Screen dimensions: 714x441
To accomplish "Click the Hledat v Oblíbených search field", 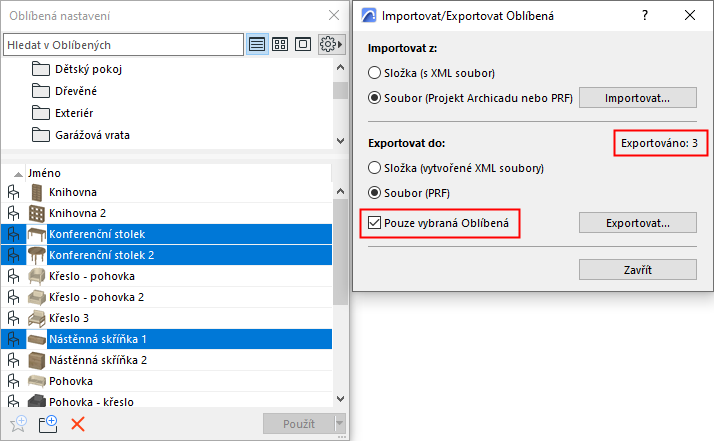I will (123, 45).
